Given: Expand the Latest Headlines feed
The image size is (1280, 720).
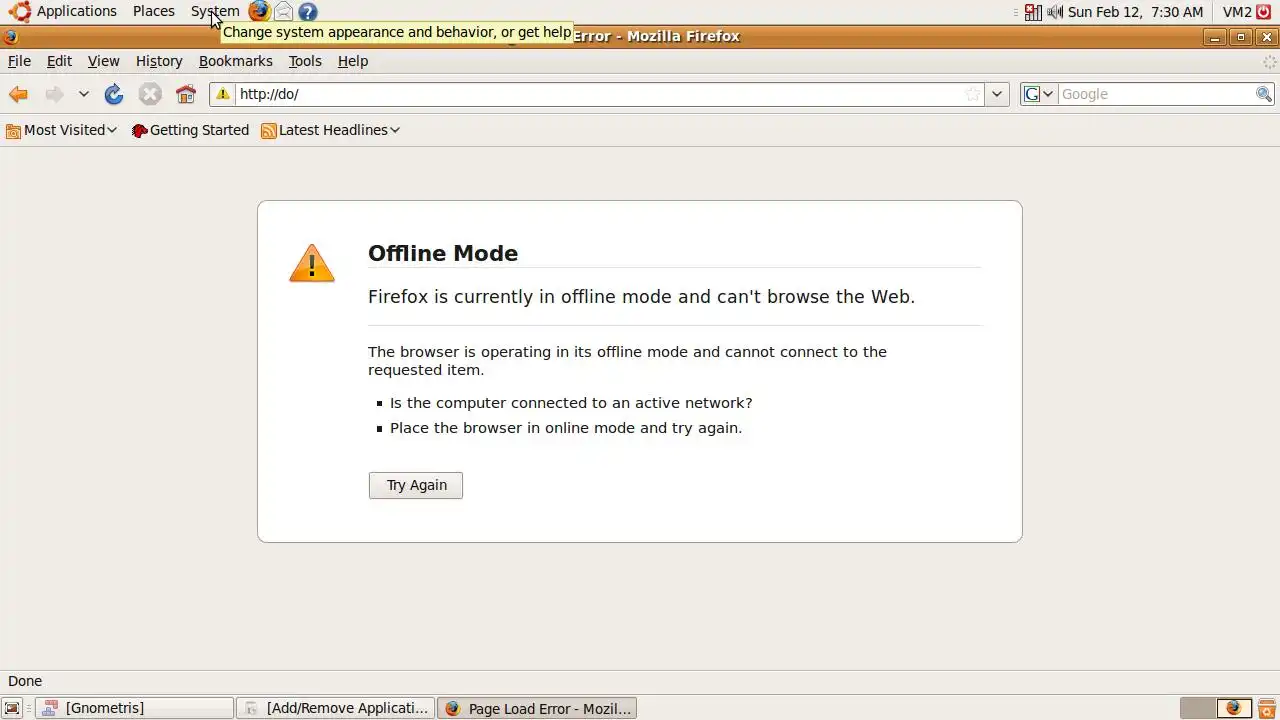Looking at the screenshot, I should [330, 130].
